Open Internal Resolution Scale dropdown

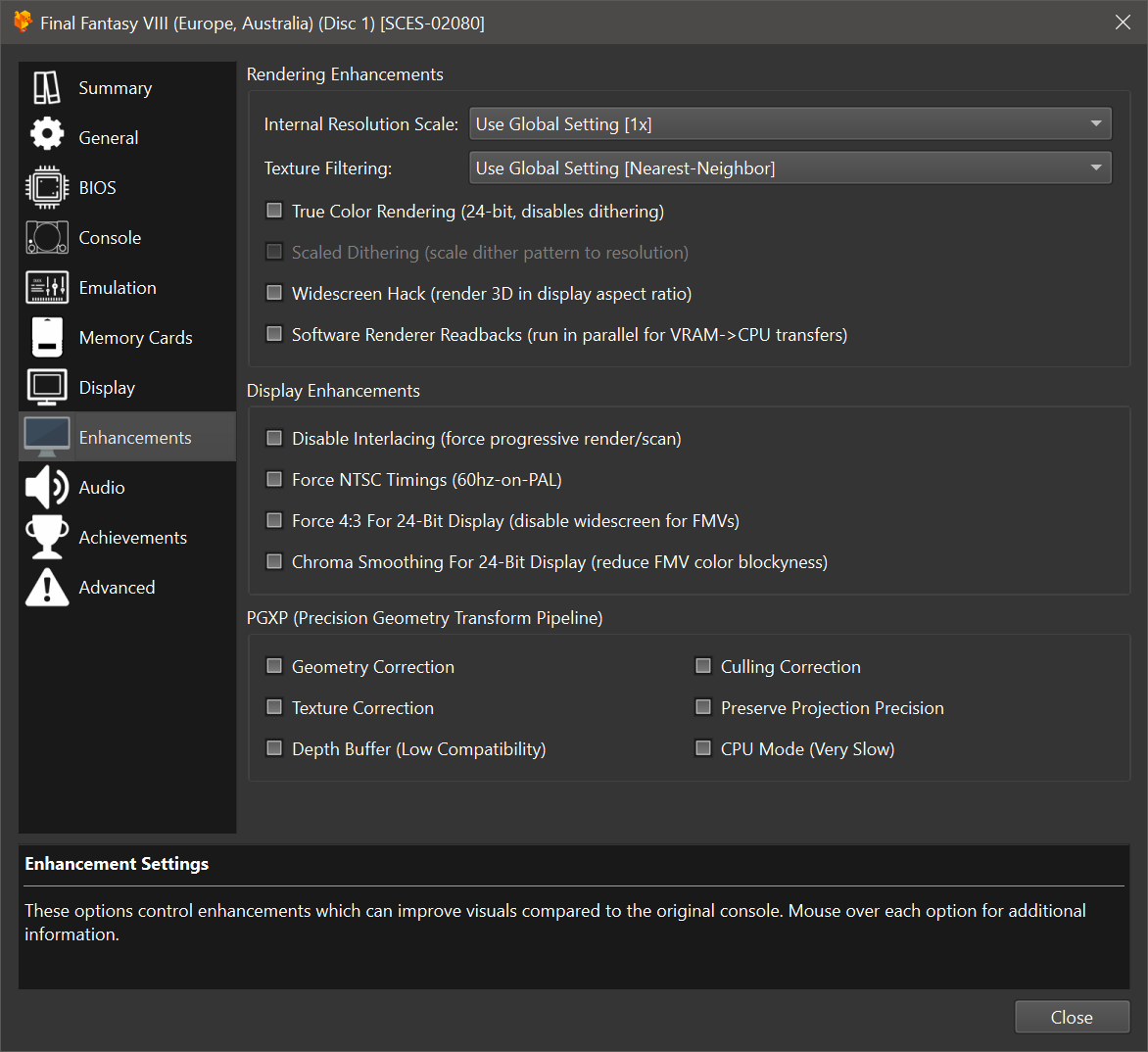pyautogui.click(x=789, y=123)
